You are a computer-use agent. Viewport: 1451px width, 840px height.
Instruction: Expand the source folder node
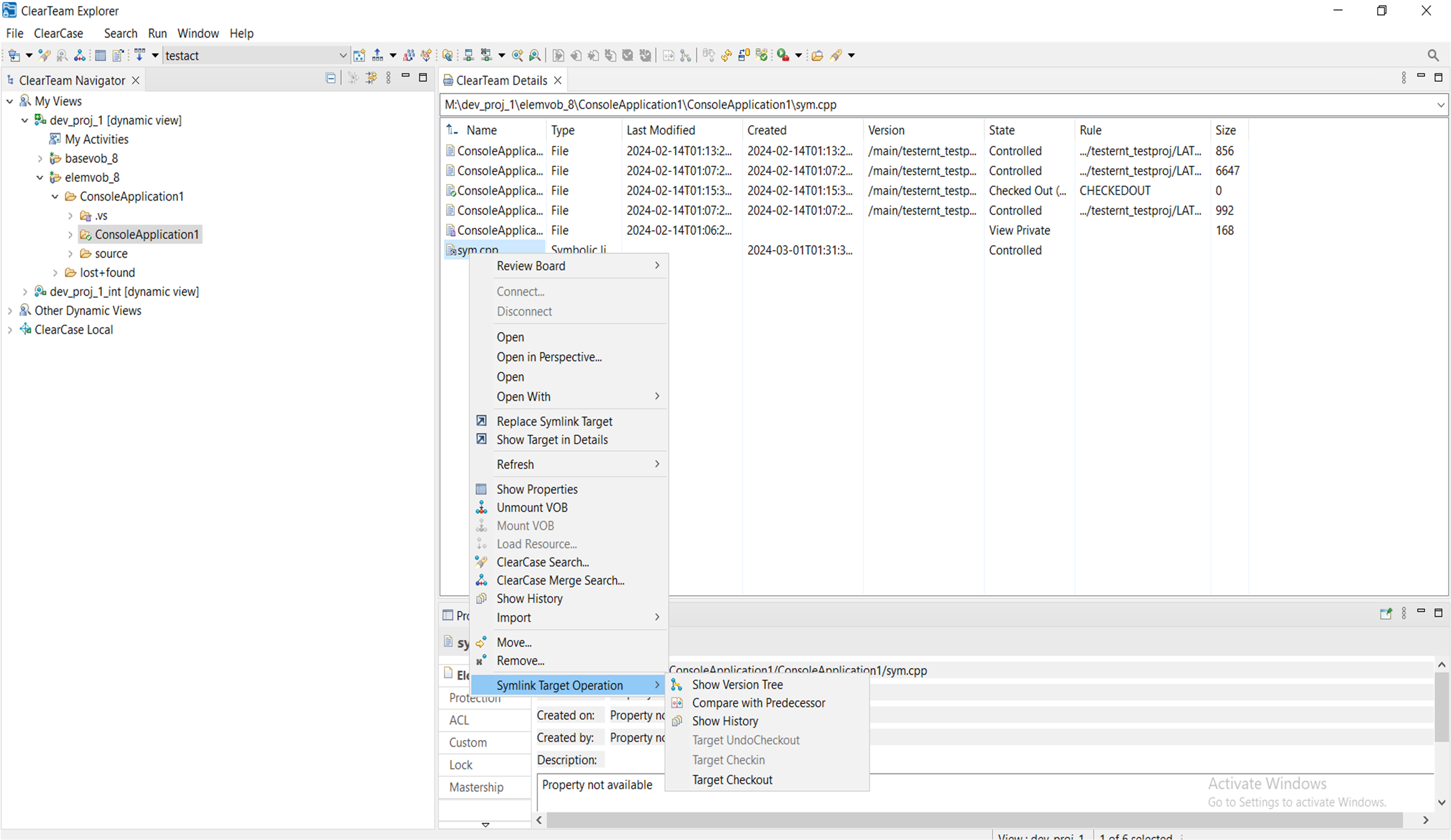coord(70,254)
